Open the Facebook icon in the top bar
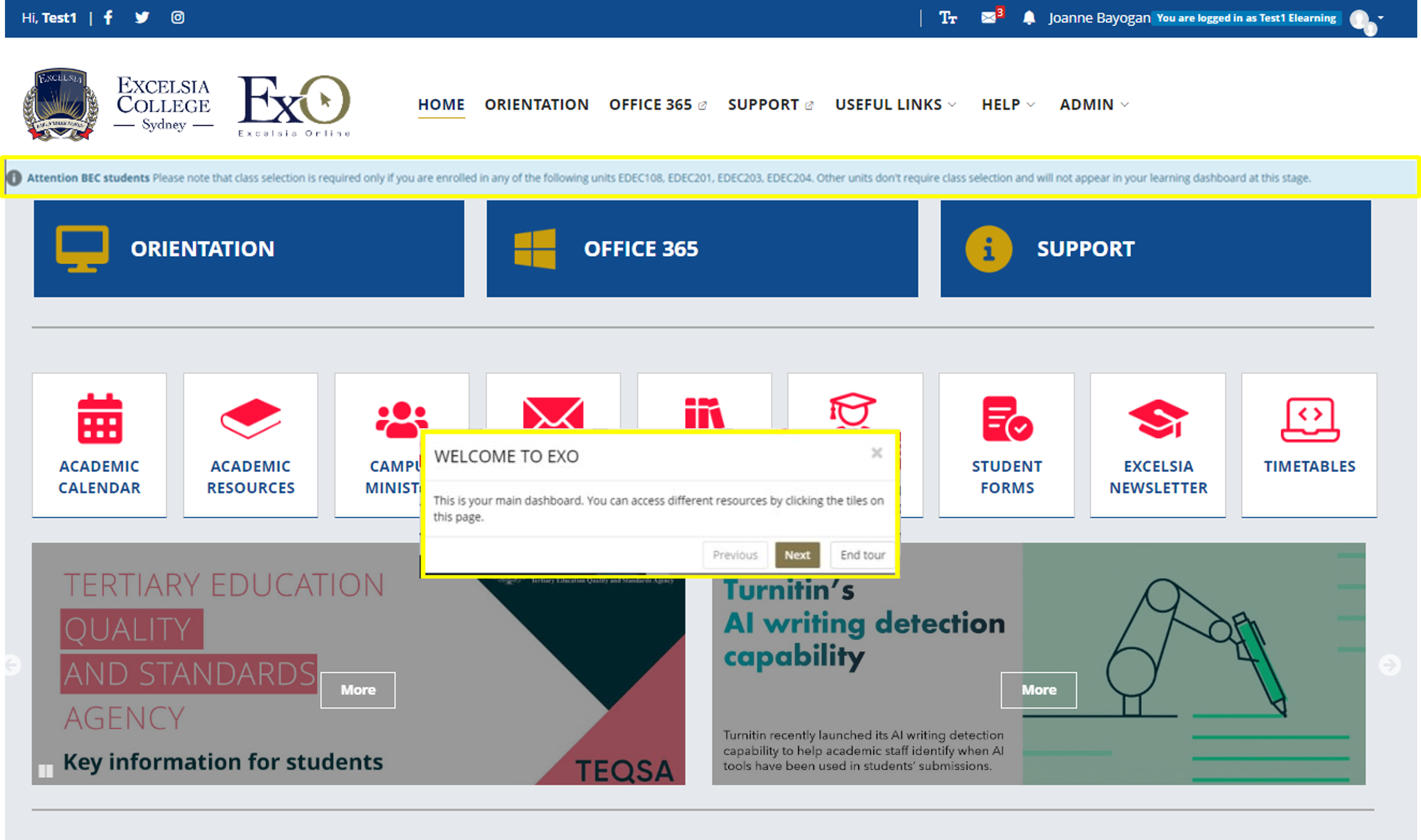Viewport: 1421px width, 840px height. point(107,17)
